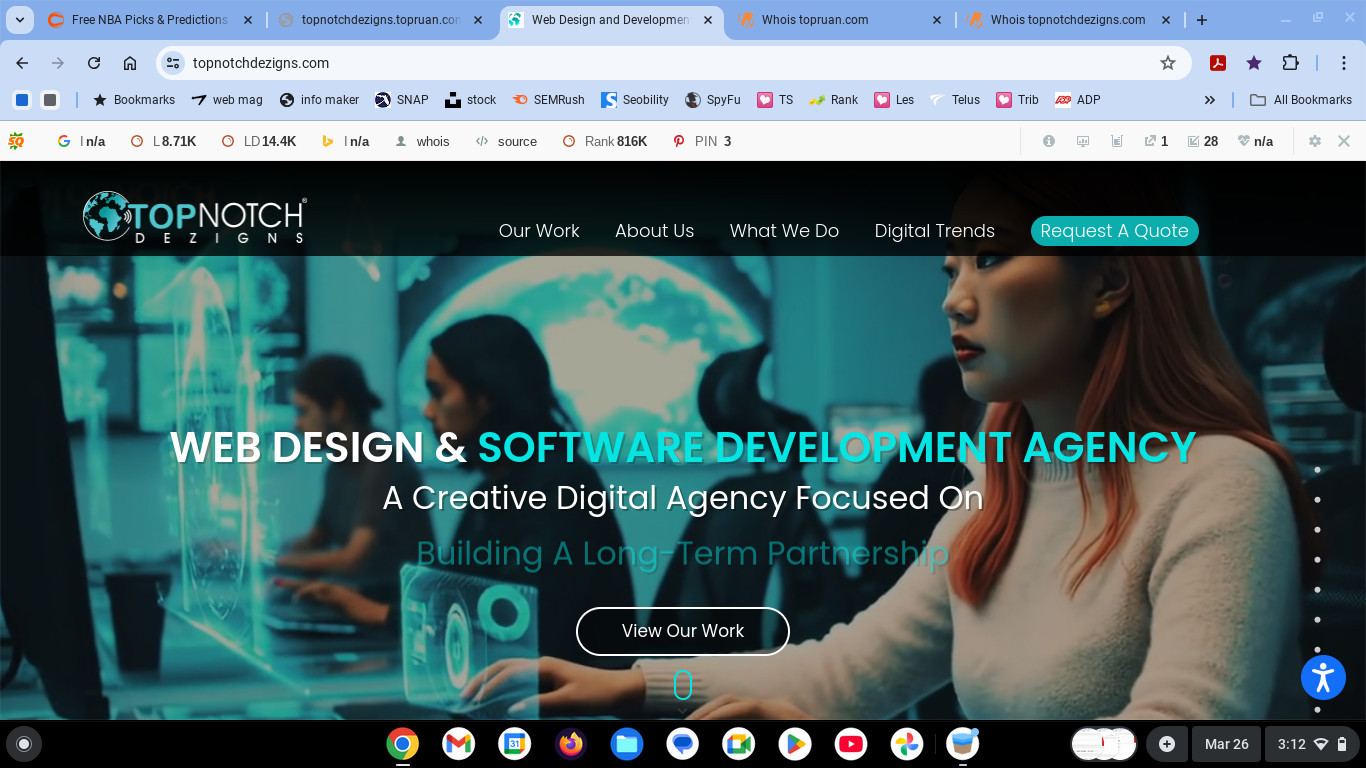The width and height of the screenshot is (1366, 768).
Task: Click the first slide navigation dot
Action: click(x=1317, y=470)
